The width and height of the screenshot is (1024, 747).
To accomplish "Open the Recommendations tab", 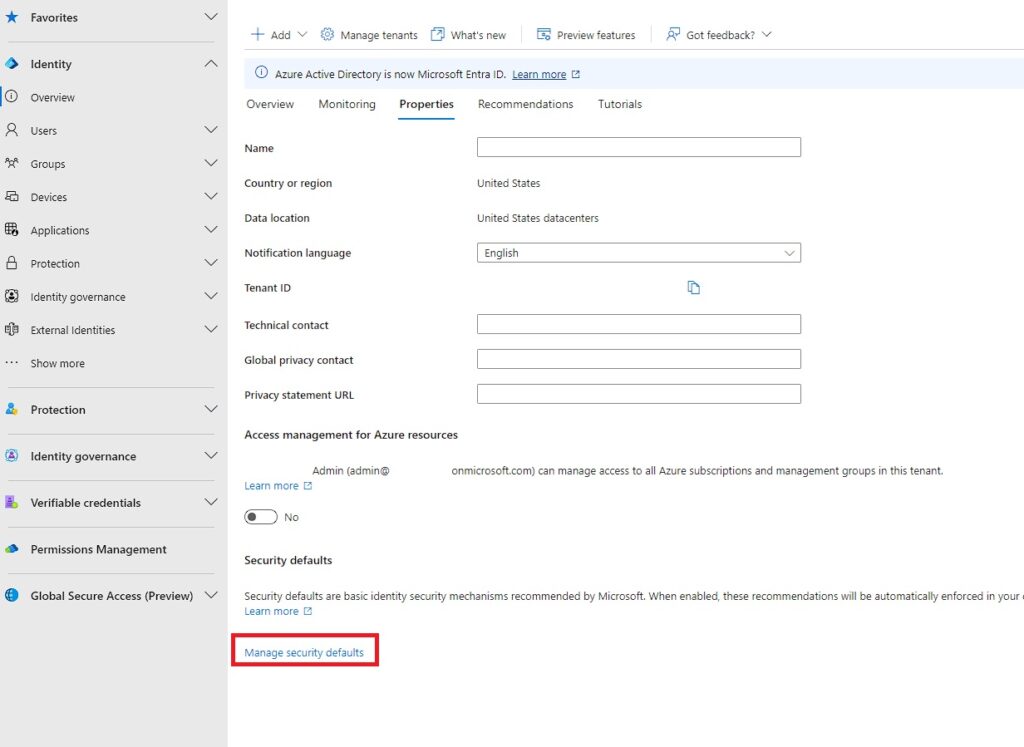I will point(526,104).
